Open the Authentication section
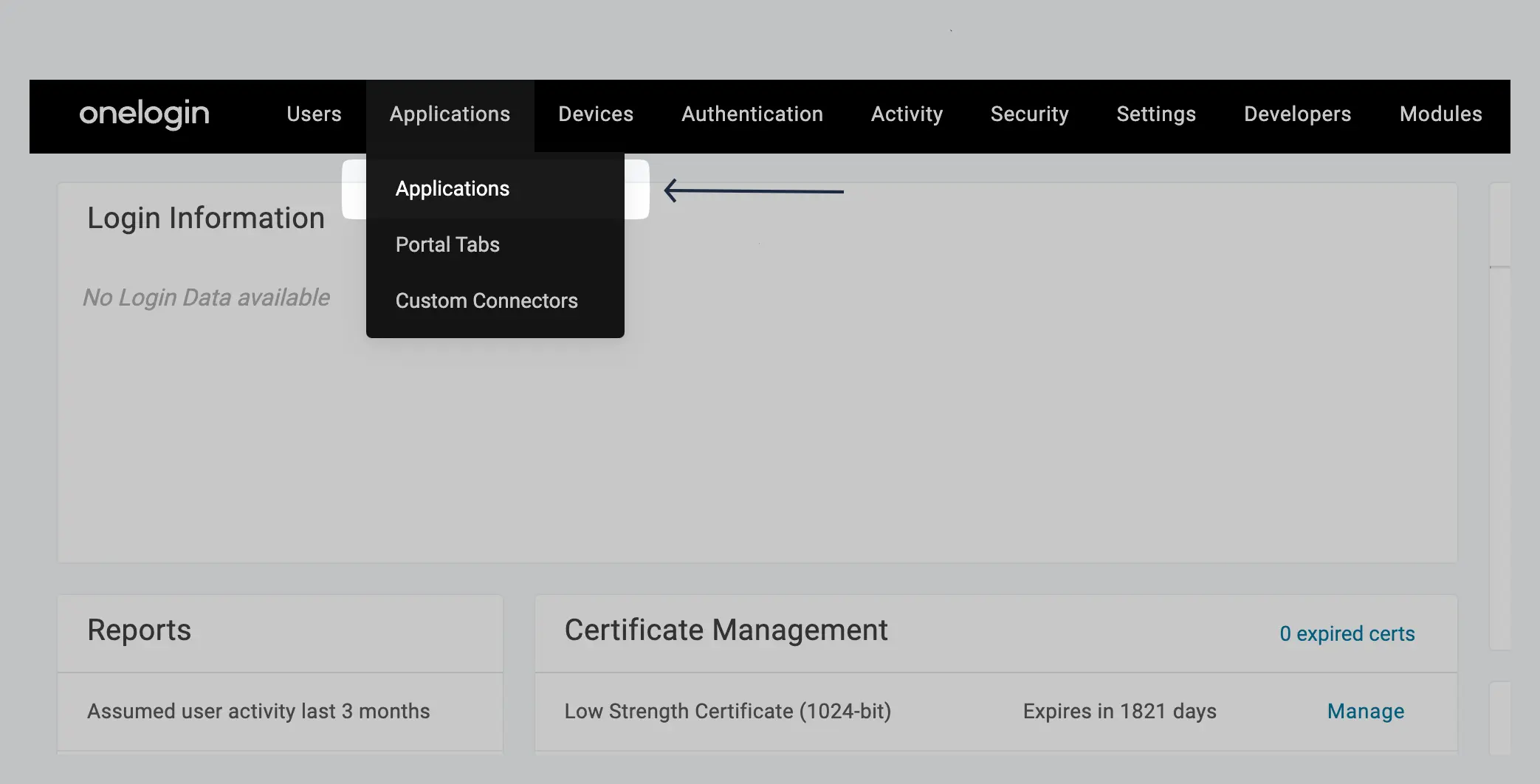1540x784 pixels. (752, 114)
